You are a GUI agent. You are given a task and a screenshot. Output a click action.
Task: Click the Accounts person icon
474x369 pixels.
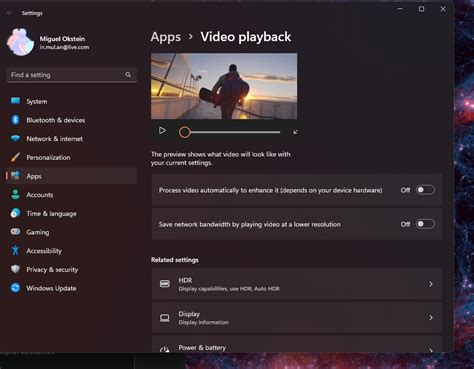[x=15, y=194]
